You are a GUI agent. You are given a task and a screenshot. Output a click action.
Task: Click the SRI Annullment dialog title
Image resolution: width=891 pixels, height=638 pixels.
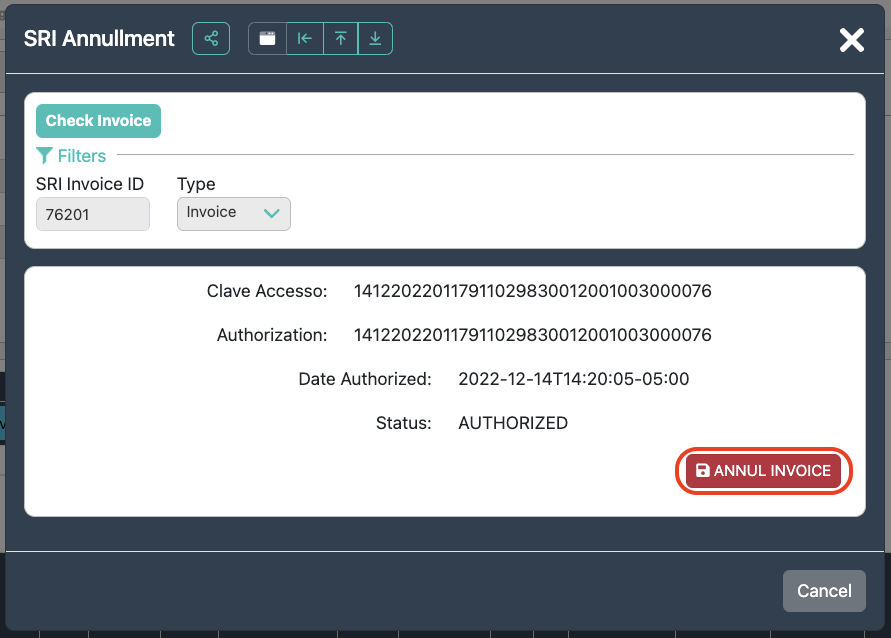point(99,39)
